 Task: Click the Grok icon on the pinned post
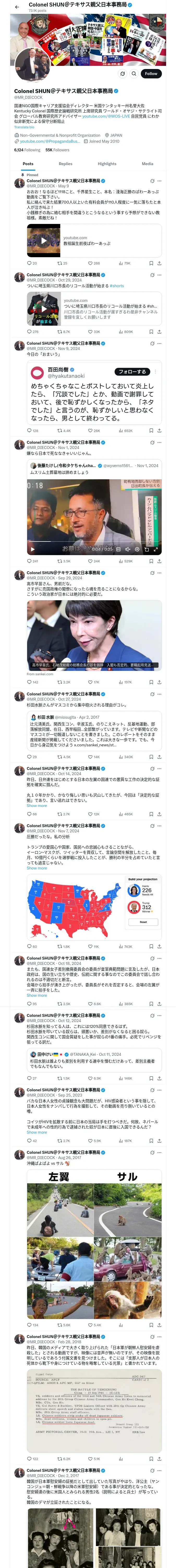click(x=151, y=181)
